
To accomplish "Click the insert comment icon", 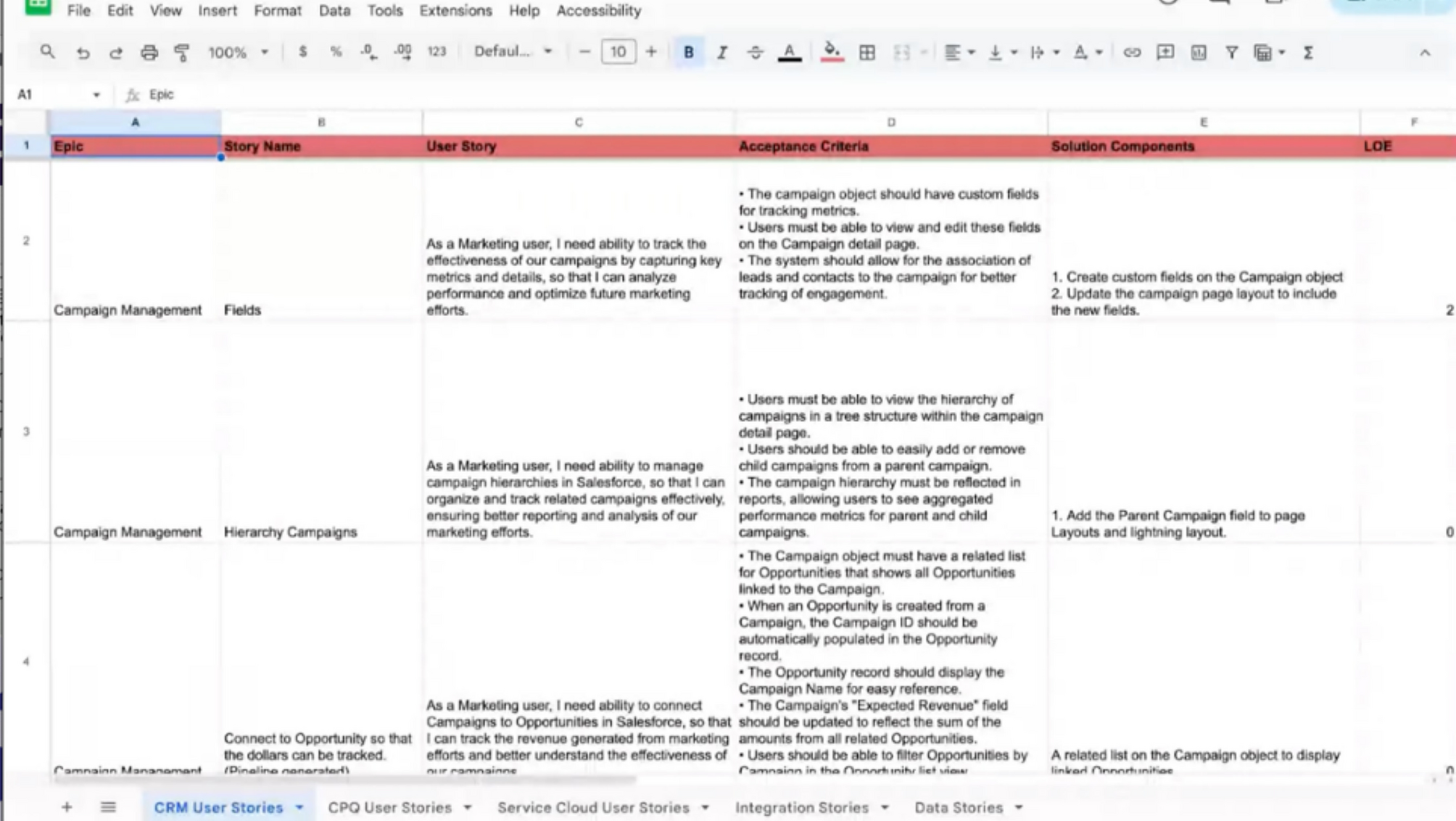I will click(1165, 52).
